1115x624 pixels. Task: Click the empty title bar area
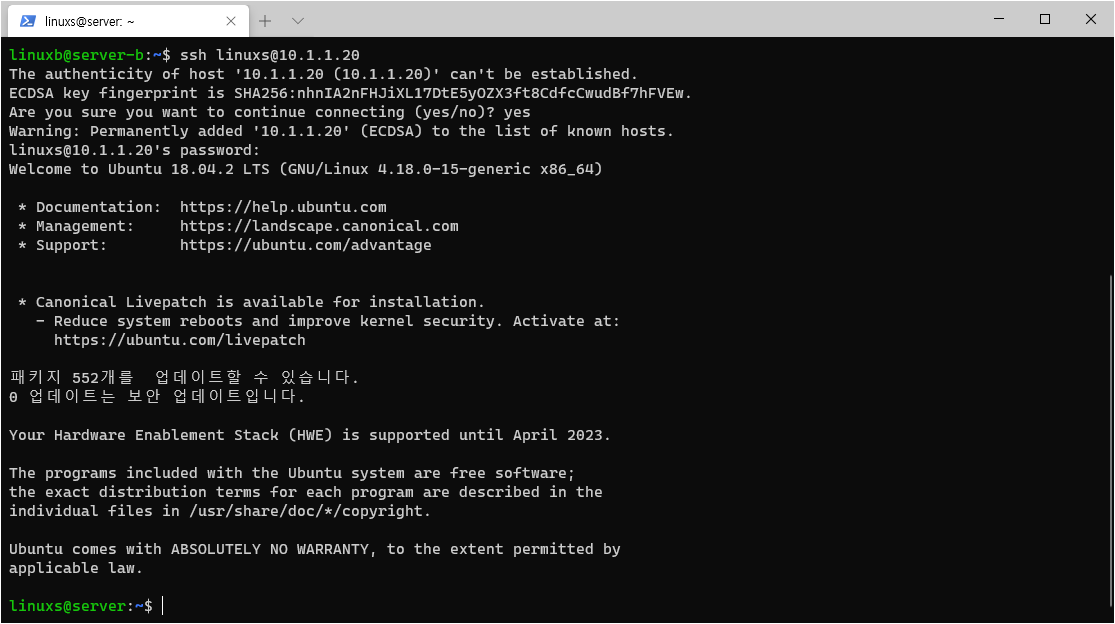pos(640,19)
